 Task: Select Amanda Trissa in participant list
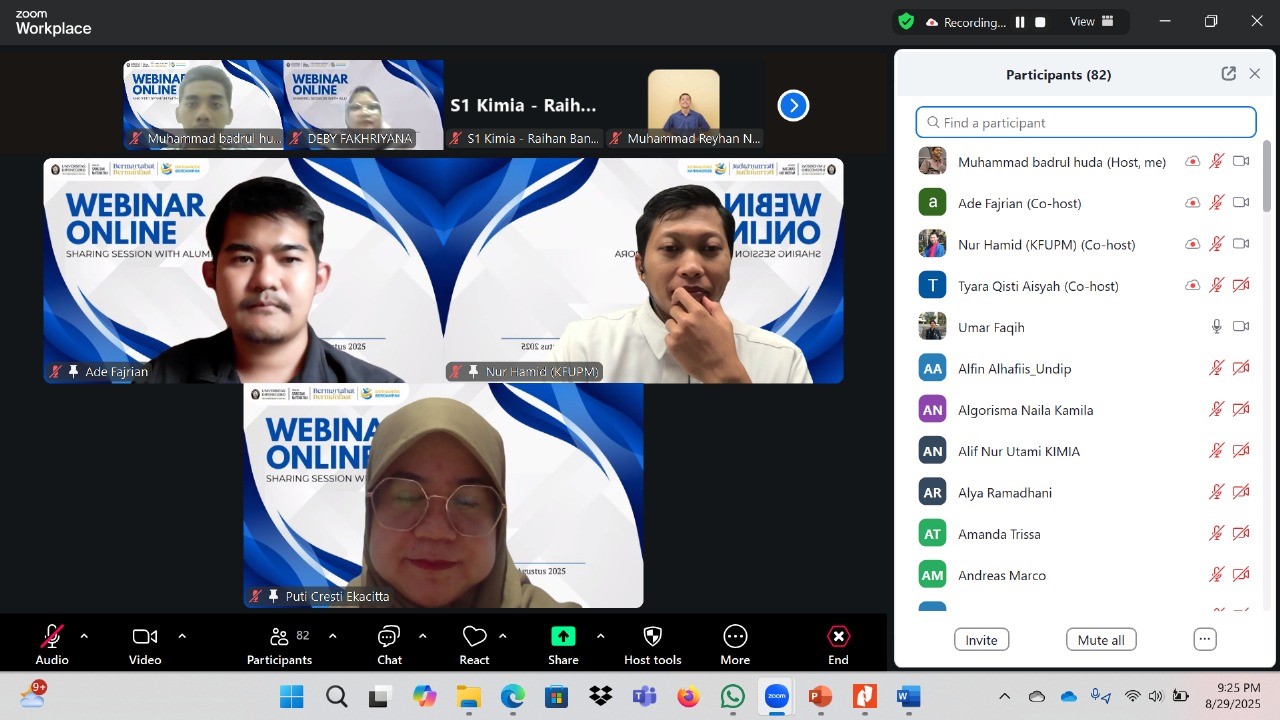pos(1086,534)
